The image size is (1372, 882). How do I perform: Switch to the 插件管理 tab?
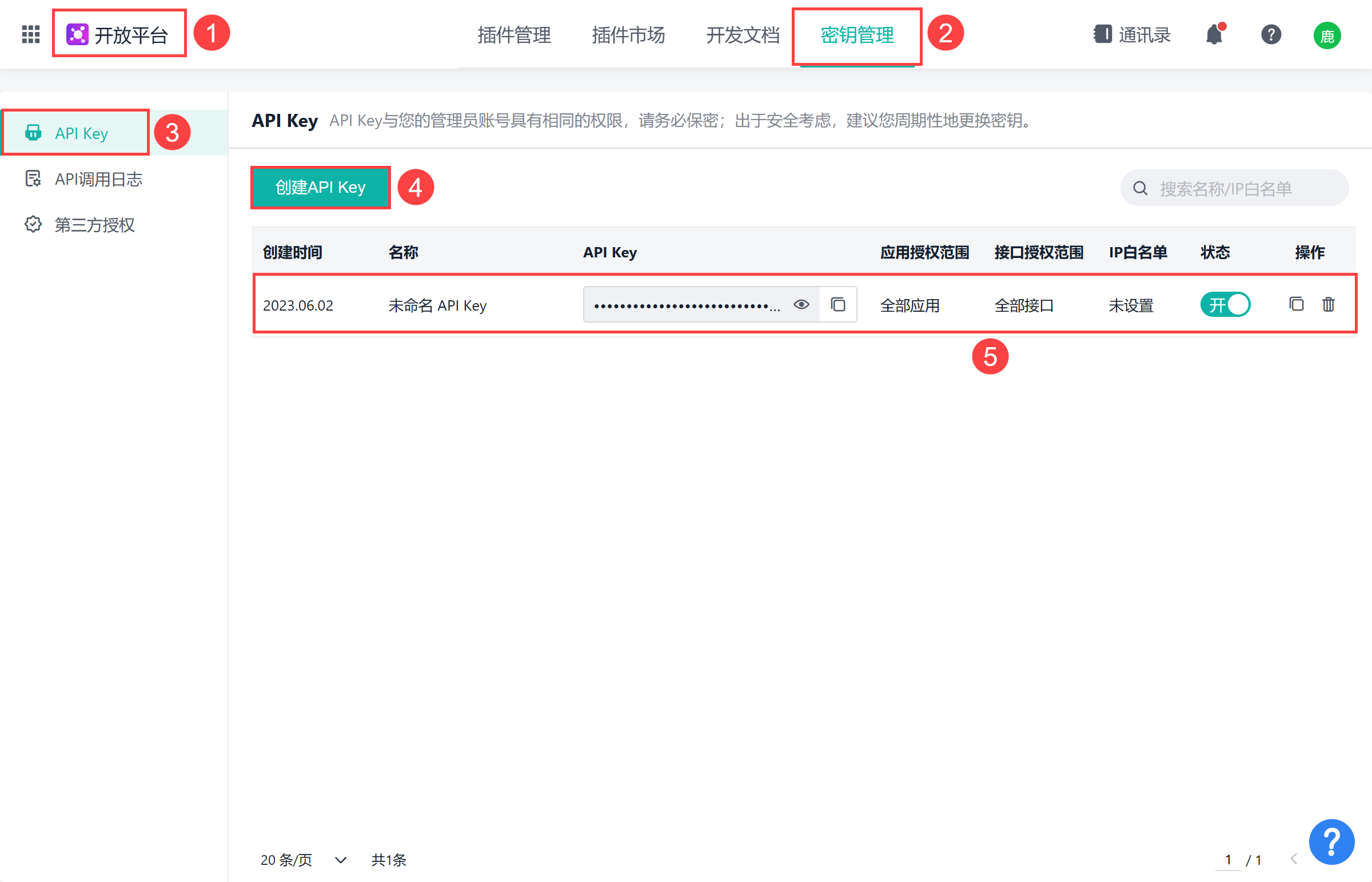514,35
